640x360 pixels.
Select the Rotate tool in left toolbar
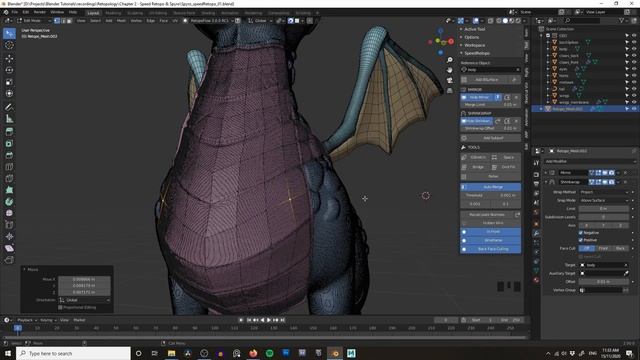9,70
